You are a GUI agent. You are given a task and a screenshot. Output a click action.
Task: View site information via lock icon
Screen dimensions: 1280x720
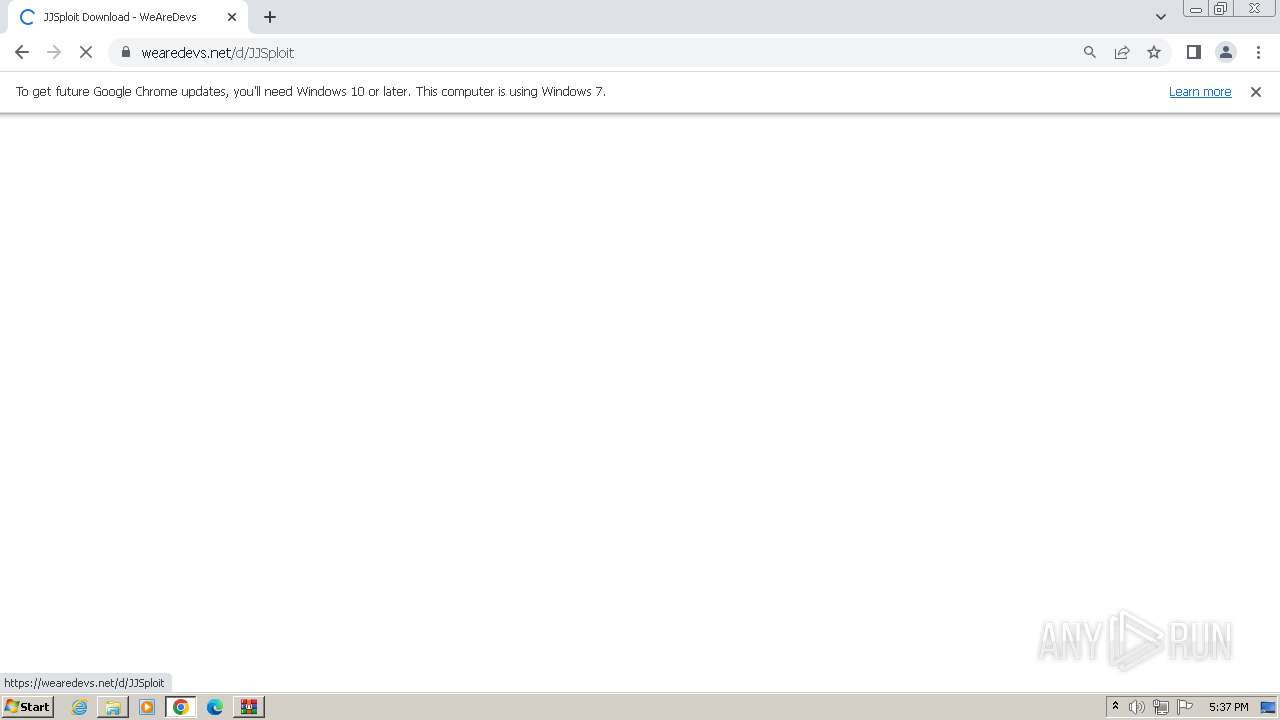126,52
